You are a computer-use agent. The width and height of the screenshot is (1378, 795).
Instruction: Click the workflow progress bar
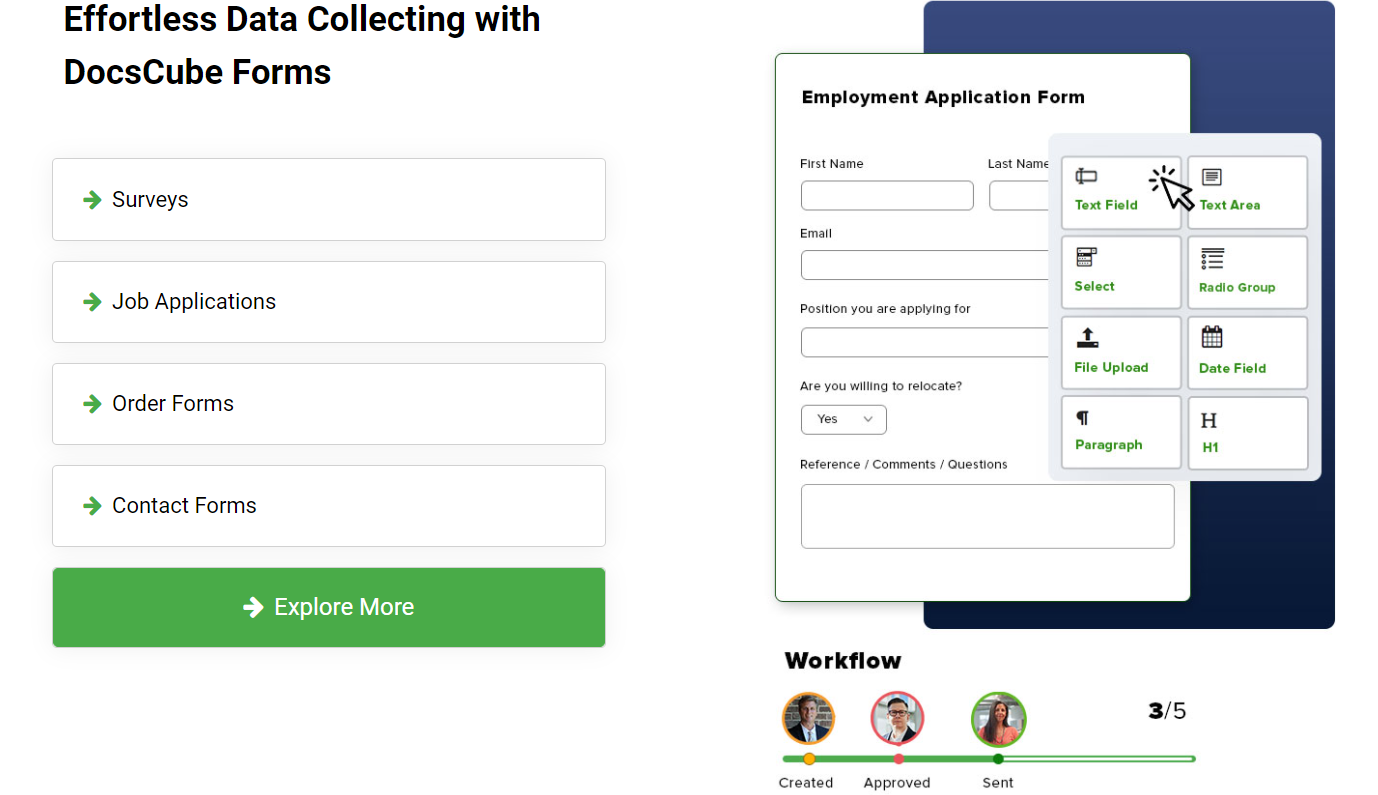point(988,759)
